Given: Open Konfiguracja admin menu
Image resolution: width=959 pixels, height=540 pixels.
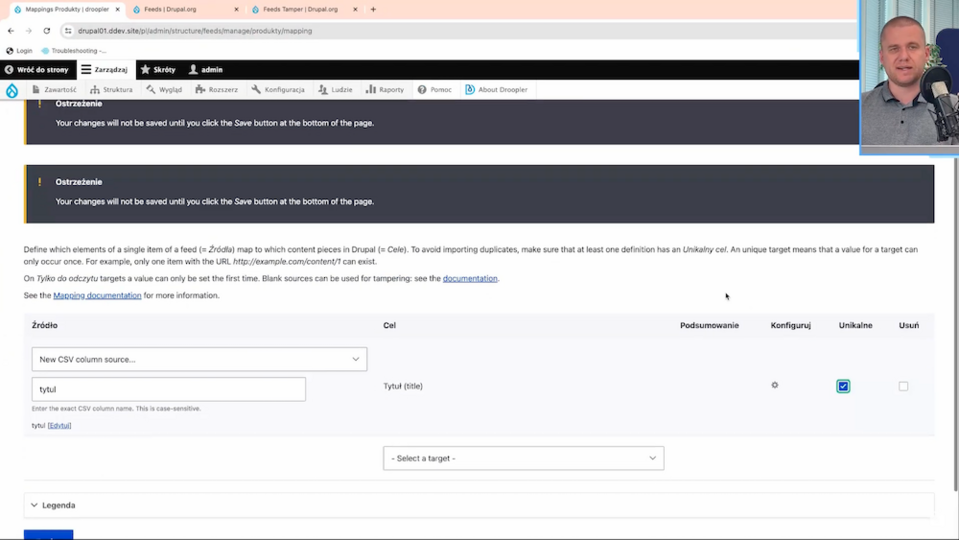Looking at the screenshot, I should [x=278, y=89].
